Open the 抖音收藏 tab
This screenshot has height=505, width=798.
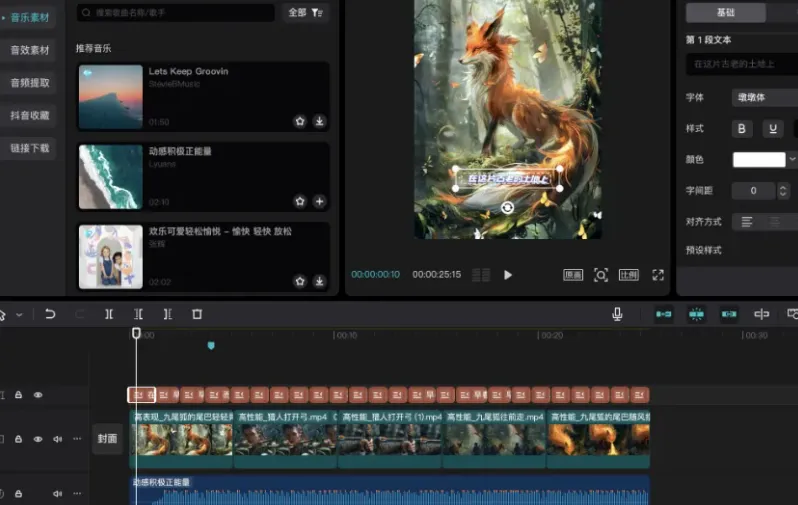(30, 116)
